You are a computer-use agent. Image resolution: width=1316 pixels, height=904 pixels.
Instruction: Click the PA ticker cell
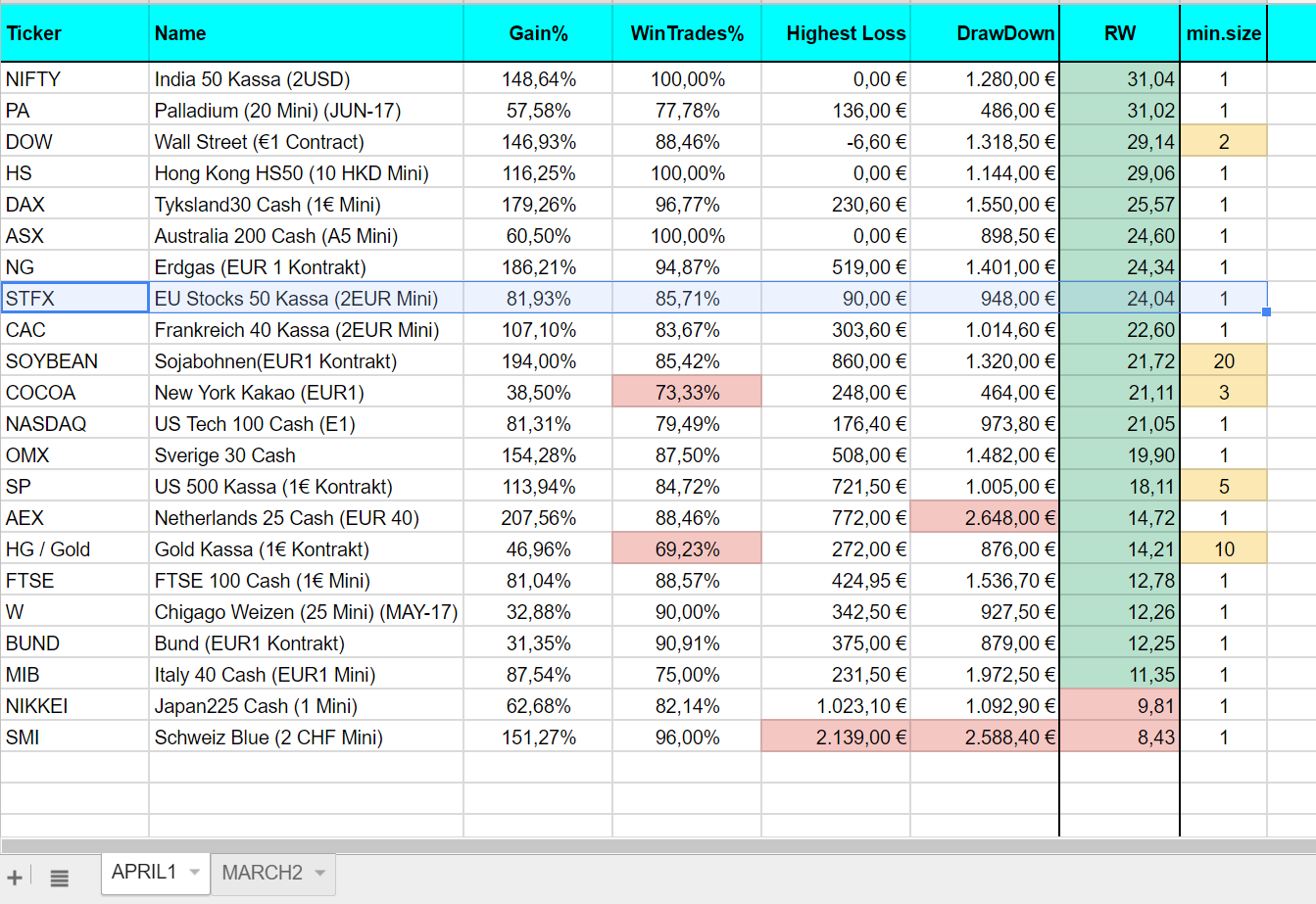(x=74, y=111)
